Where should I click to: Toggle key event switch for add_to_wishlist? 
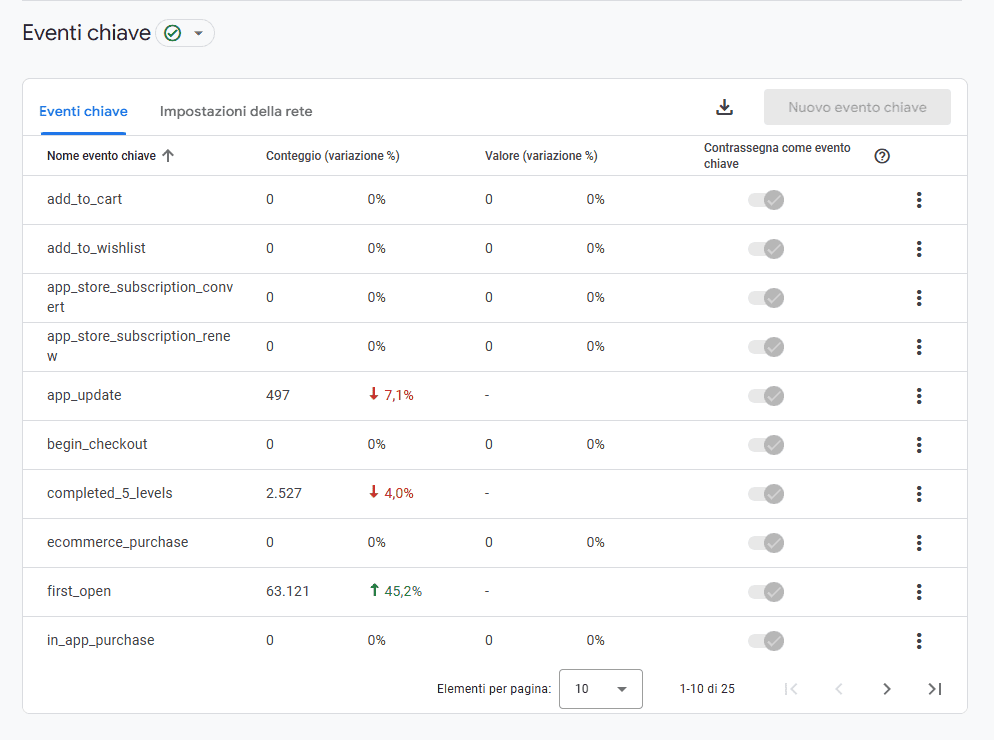(x=766, y=249)
